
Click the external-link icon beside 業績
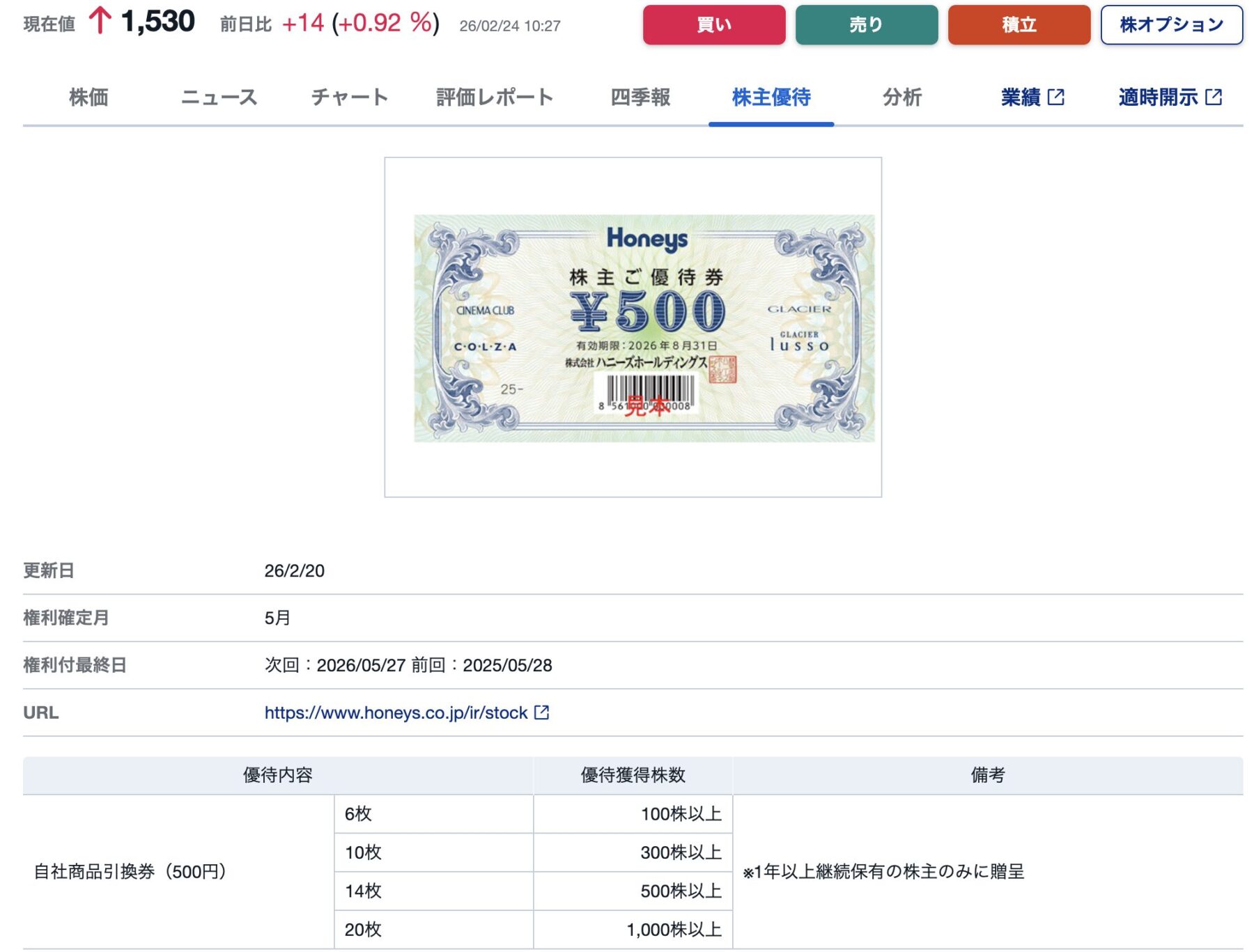point(1056,97)
